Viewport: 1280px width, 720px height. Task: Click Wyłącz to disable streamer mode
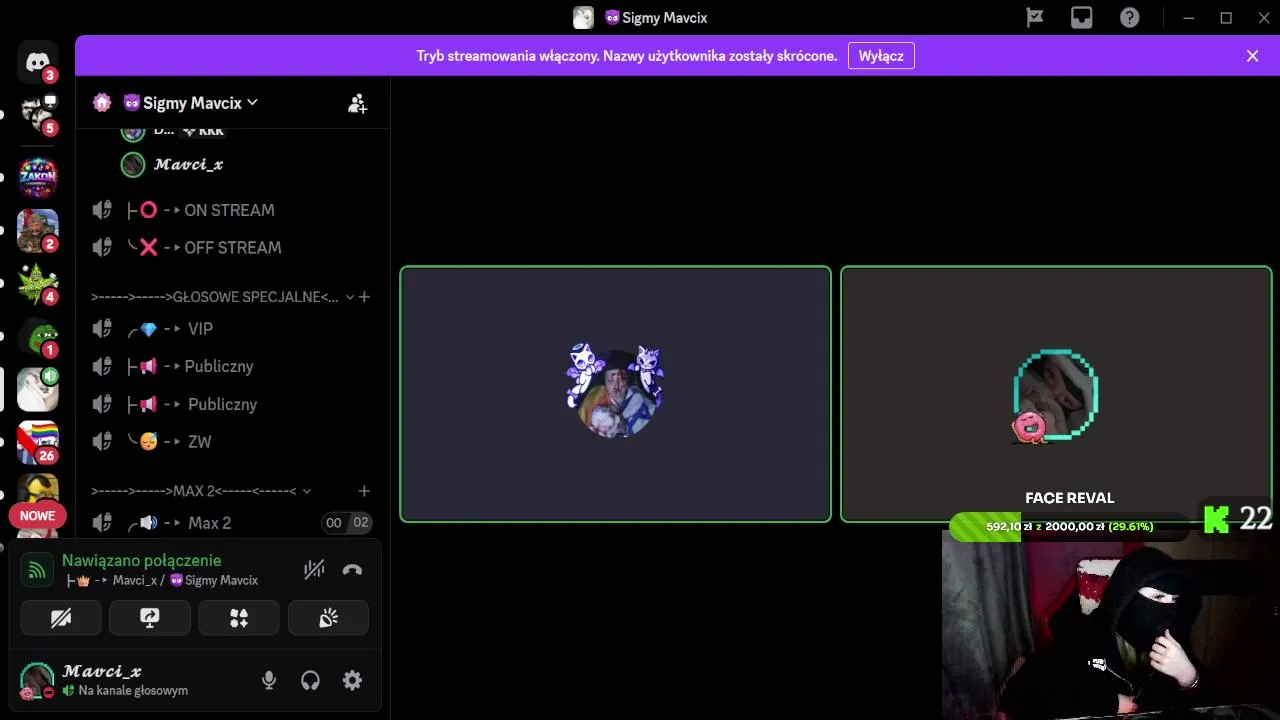pos(881,56)
